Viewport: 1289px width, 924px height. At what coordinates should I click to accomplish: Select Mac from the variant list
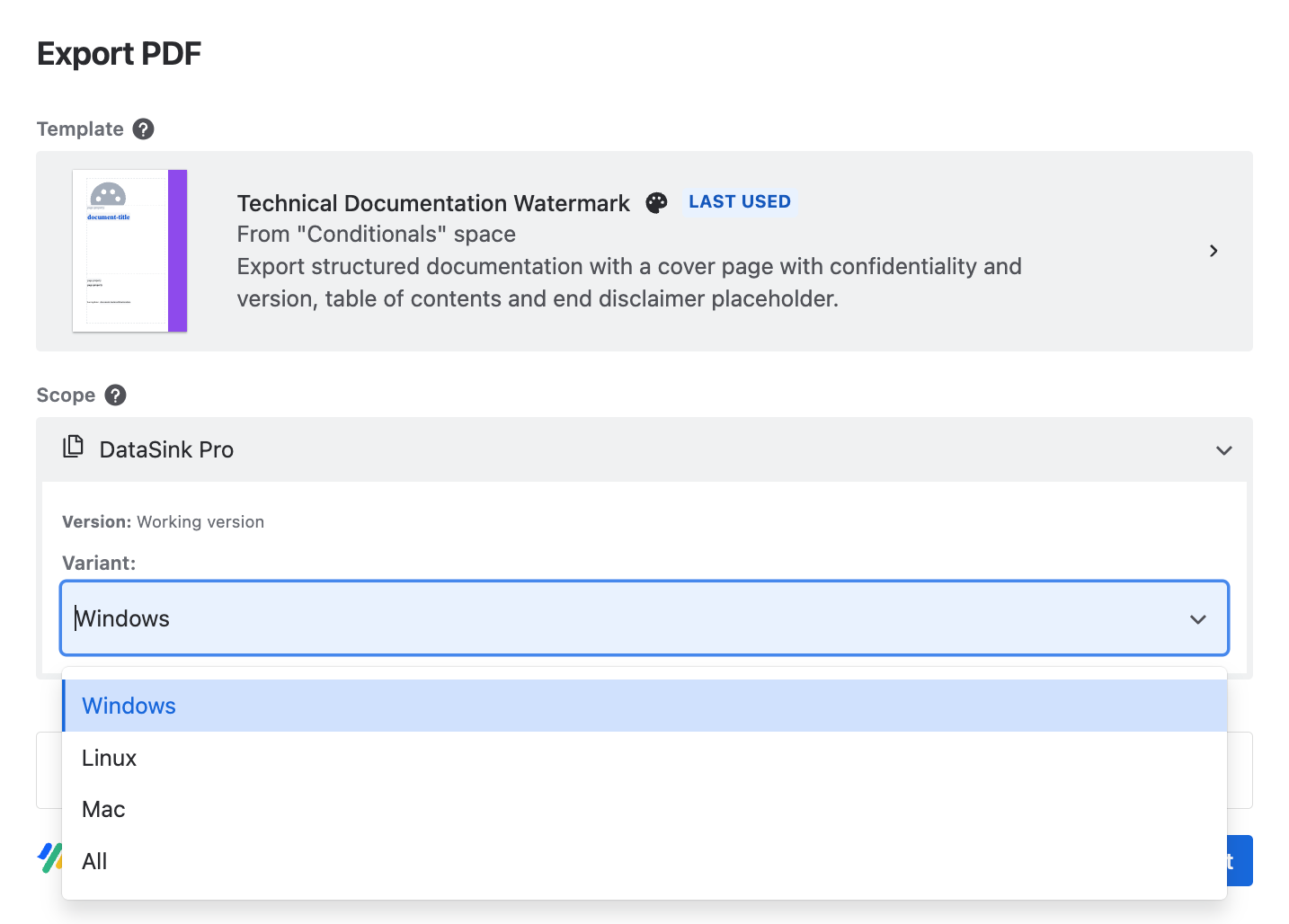pyautogui.click(x=102, y=809)
